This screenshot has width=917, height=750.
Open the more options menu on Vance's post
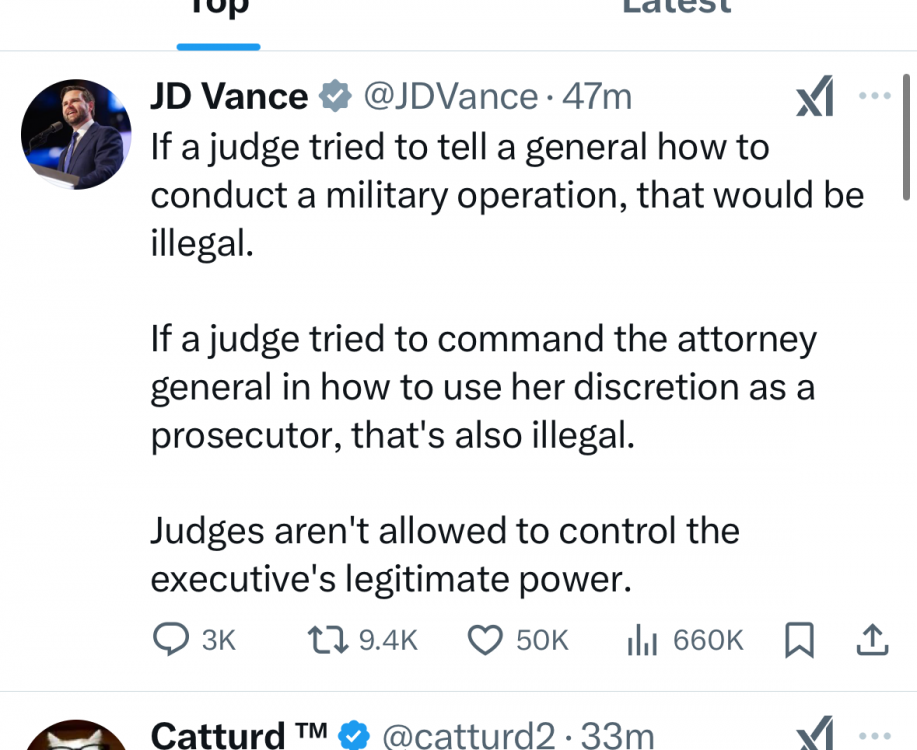click(875, 97)
